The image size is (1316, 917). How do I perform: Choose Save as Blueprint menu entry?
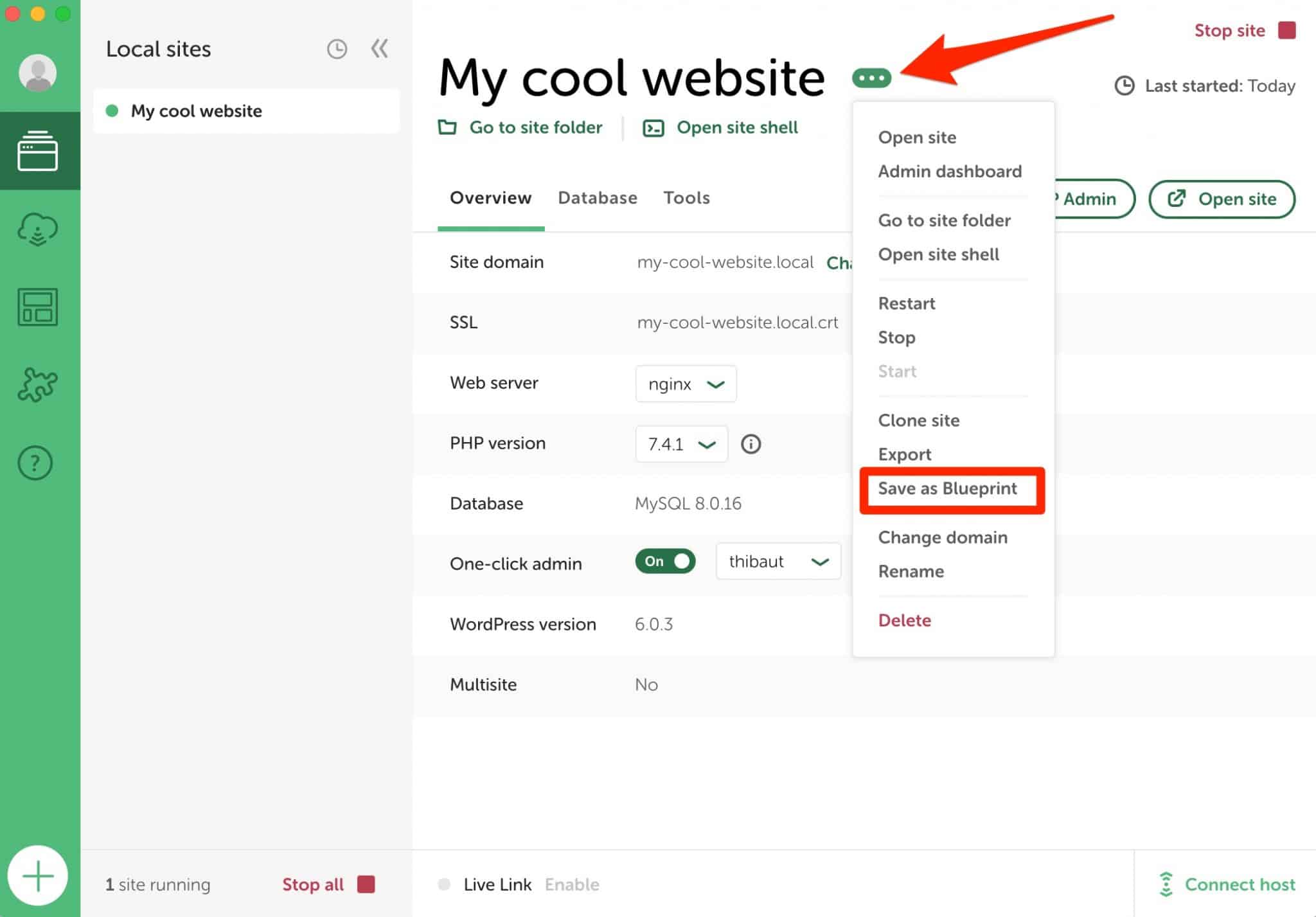coord(947,488)
